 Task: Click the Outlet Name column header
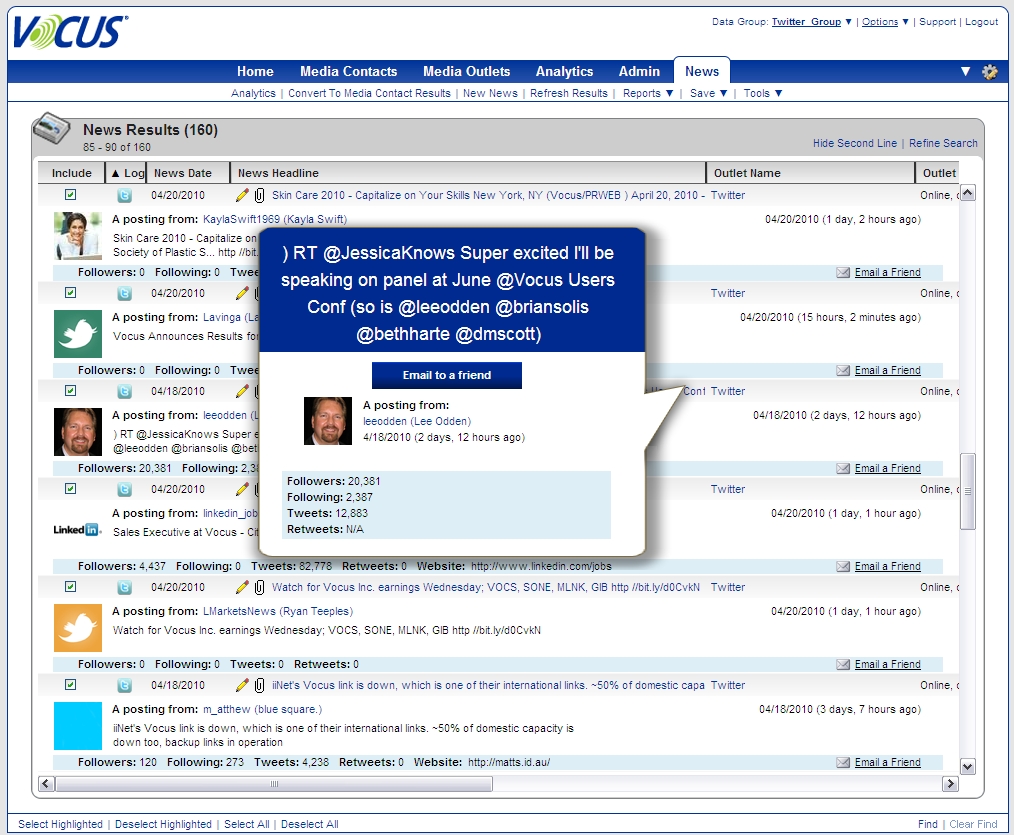coord(811,173)
